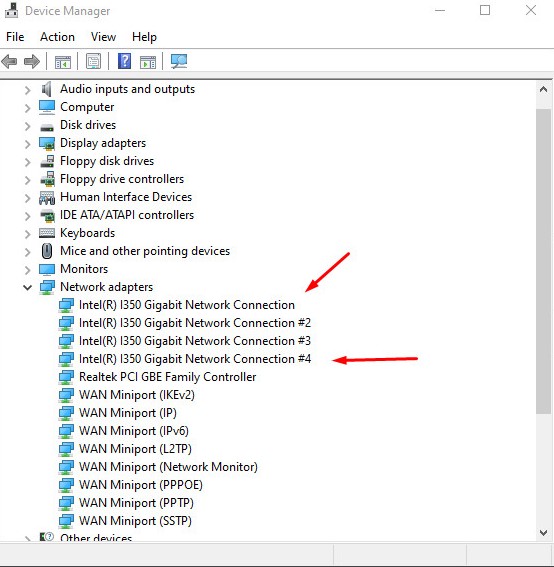Image resolution: width=554 pixels, height=567 pixels.
Task: Click the WAN Miniport (SSTP) adapter icon
Action: [x=66, y=521]
